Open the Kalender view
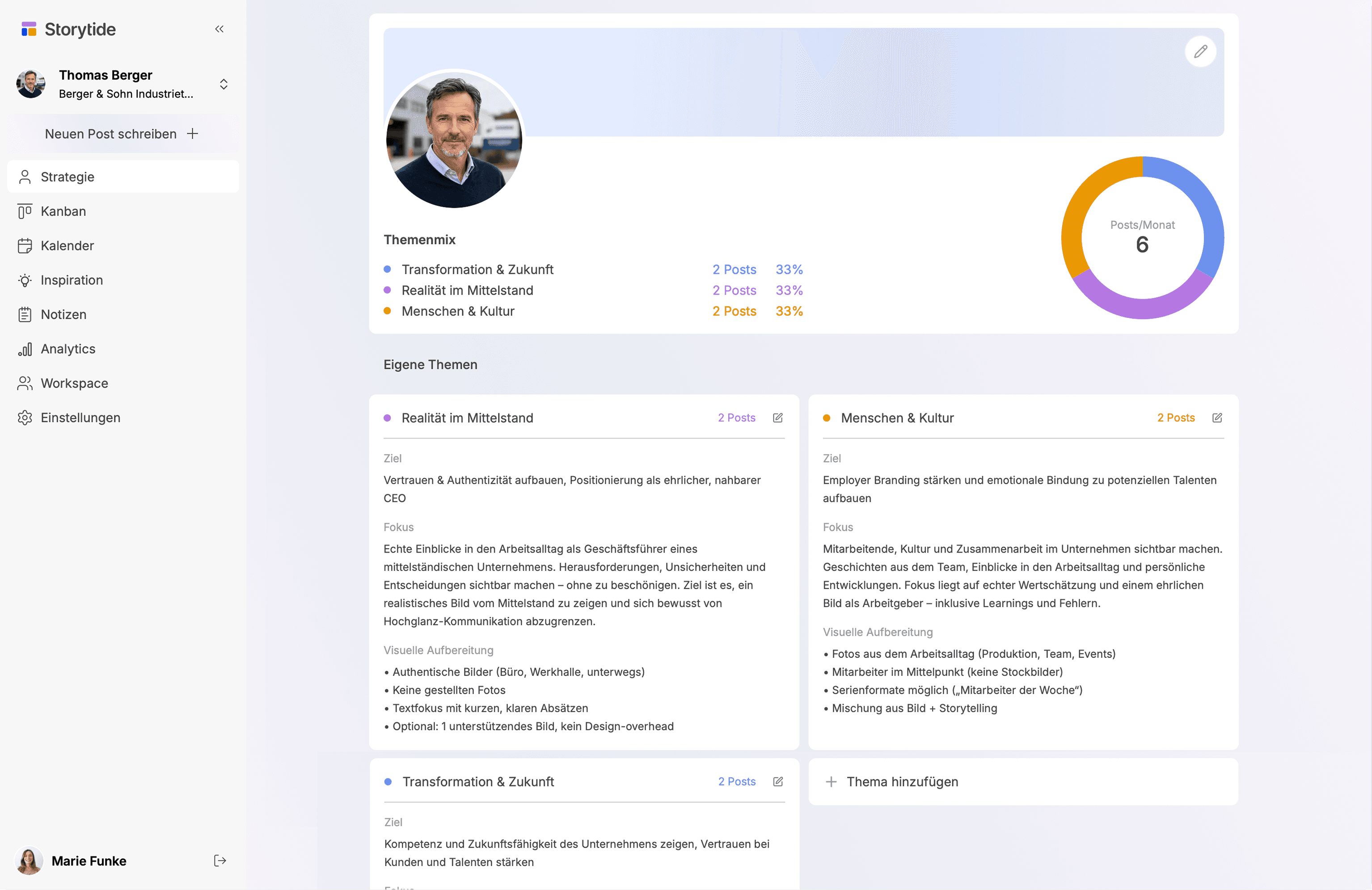1372x890 pixels. [x=67, y=246]
